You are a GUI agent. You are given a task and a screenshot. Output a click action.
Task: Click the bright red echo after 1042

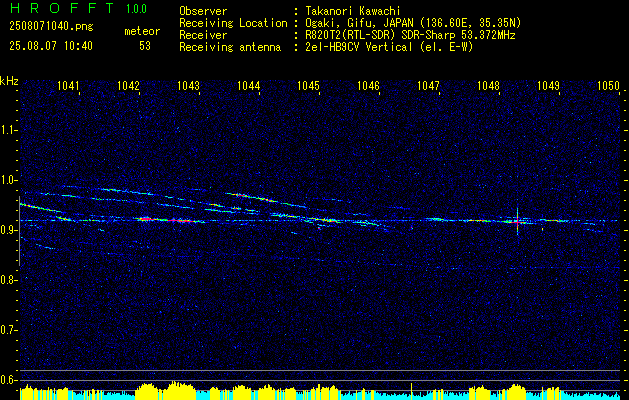point(145,219)
